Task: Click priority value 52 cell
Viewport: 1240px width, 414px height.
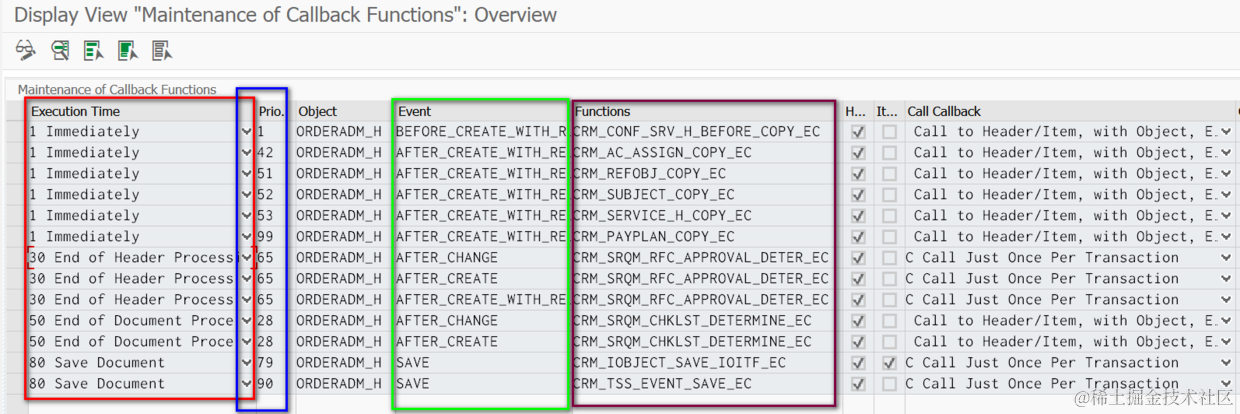Action: point(273,195)
